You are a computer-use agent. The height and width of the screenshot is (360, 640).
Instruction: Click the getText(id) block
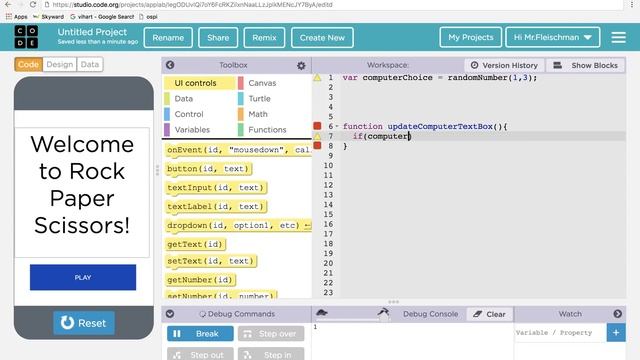click(x=196, y=244)
